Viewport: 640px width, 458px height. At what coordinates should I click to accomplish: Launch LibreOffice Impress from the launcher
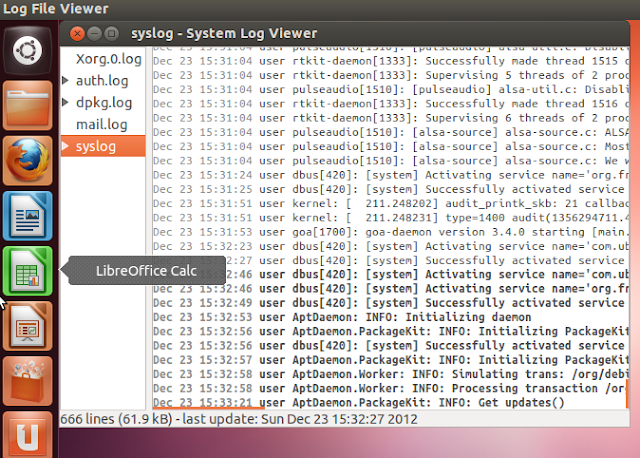(x=27, y=326)
